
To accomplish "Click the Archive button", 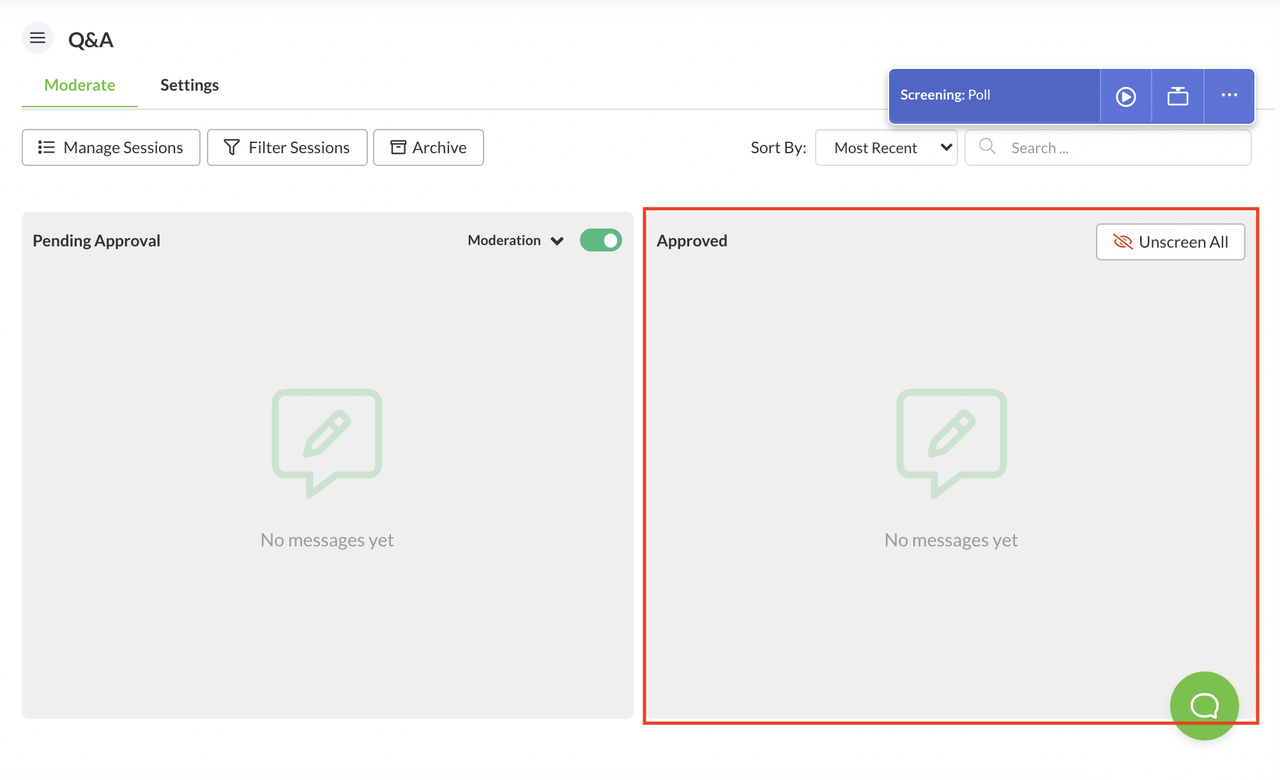I will coord(428,147).
